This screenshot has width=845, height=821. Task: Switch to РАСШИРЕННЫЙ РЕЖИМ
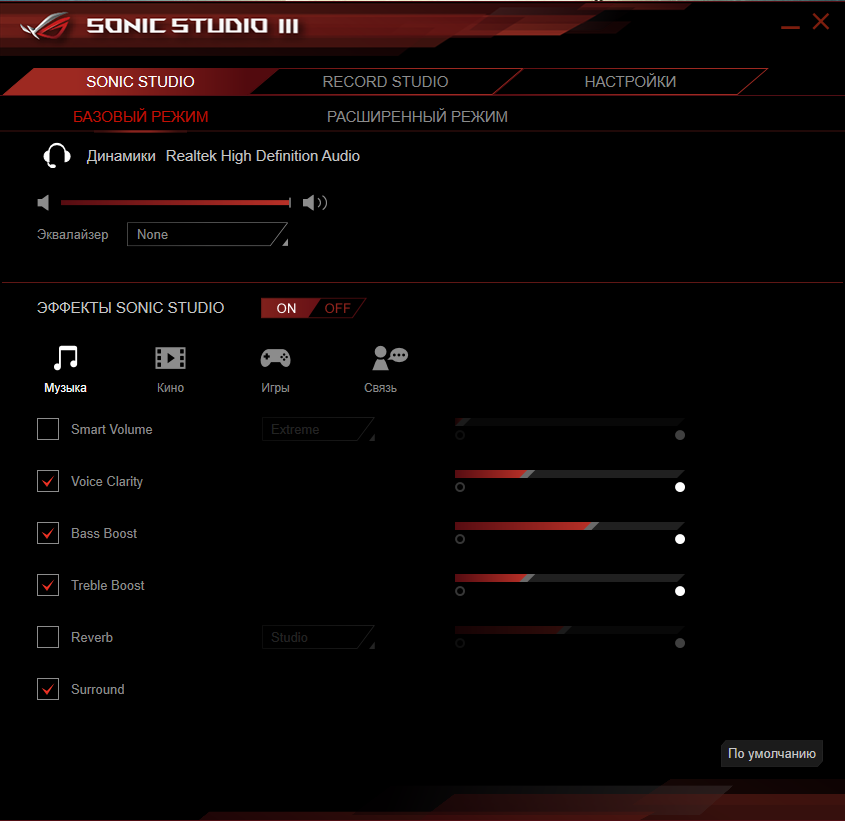[417, 116]
